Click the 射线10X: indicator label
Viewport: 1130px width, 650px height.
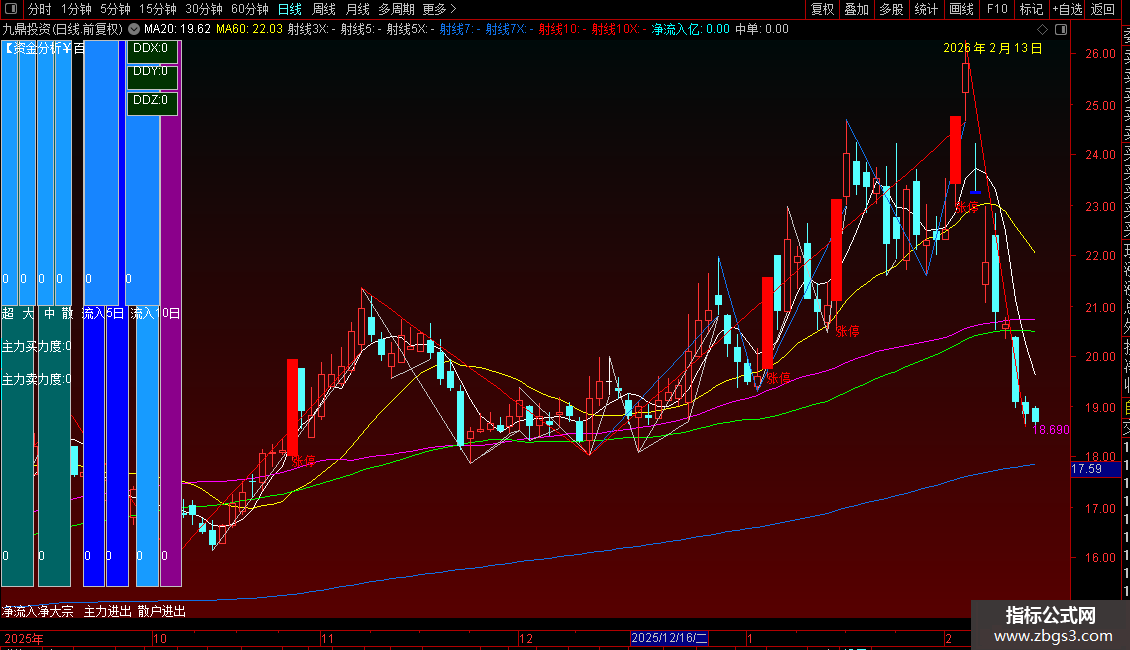click(x=619, y=29)
